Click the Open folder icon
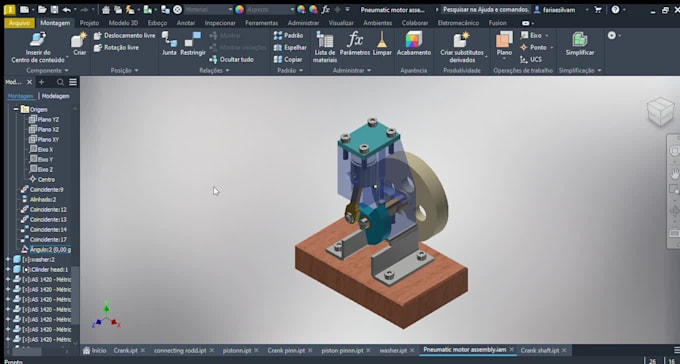680x364 pixels. (x=42, y=10)
